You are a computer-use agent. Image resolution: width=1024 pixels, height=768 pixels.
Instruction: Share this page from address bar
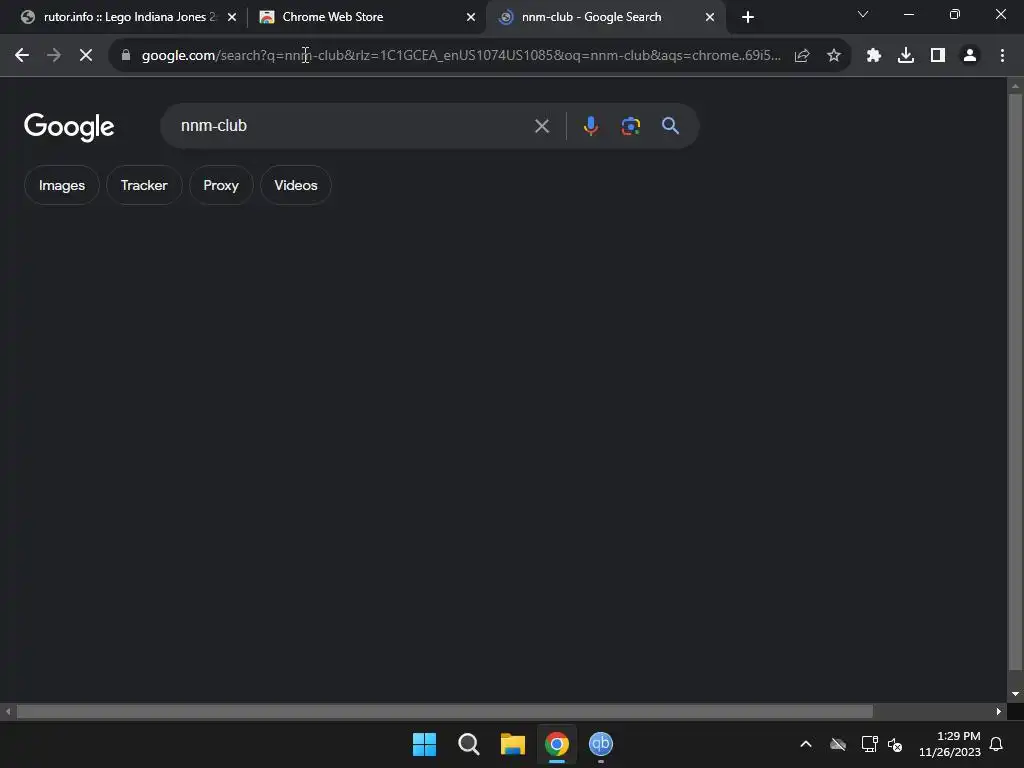coord(802,56)
